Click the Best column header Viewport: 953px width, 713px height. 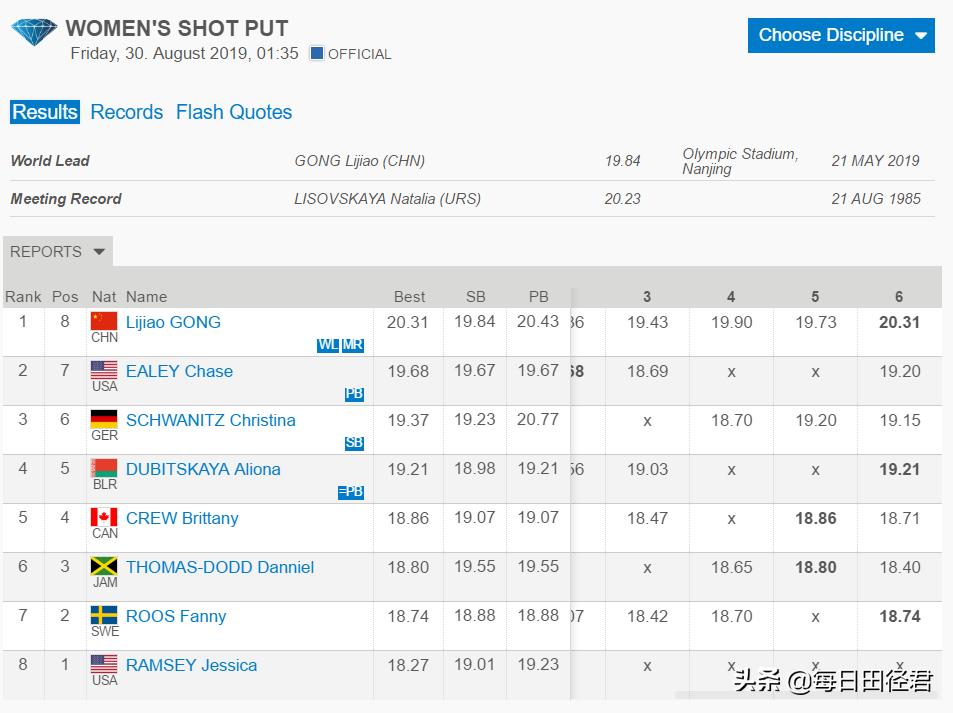(x=409, y=296)
